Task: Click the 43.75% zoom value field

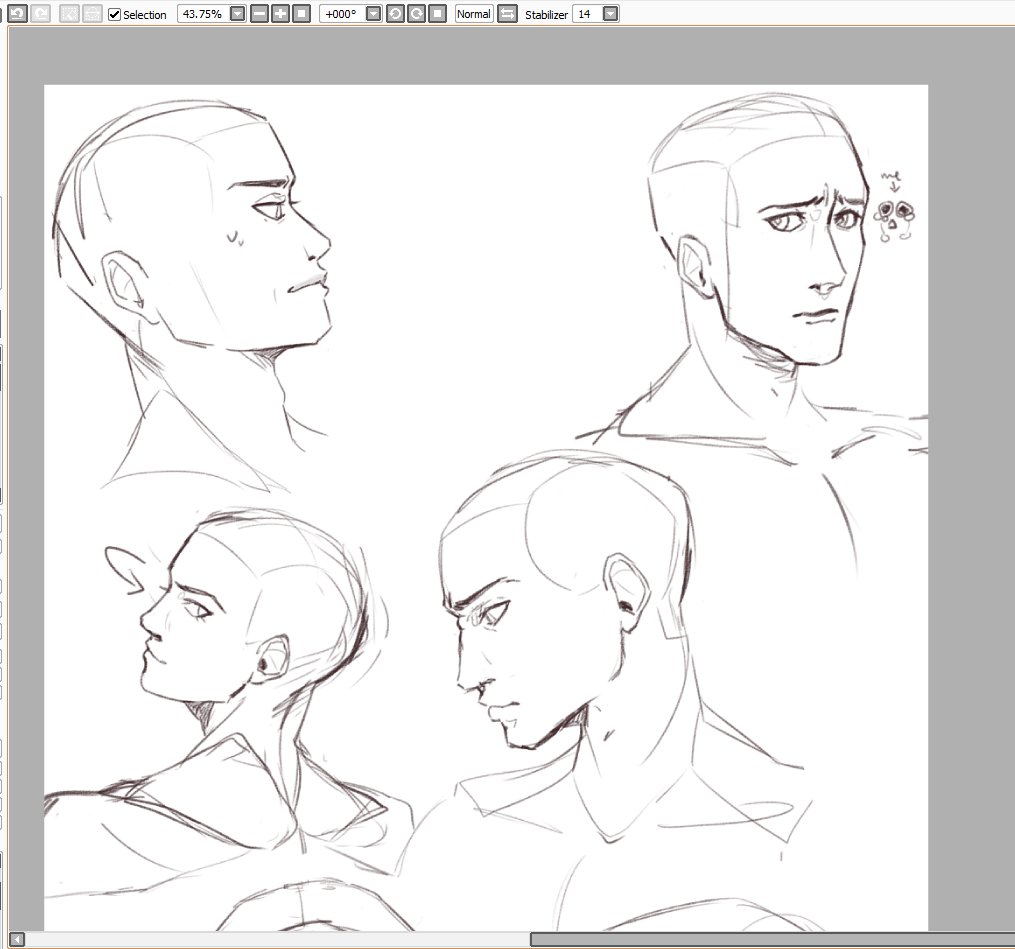Action: click(x=203, y=14)
